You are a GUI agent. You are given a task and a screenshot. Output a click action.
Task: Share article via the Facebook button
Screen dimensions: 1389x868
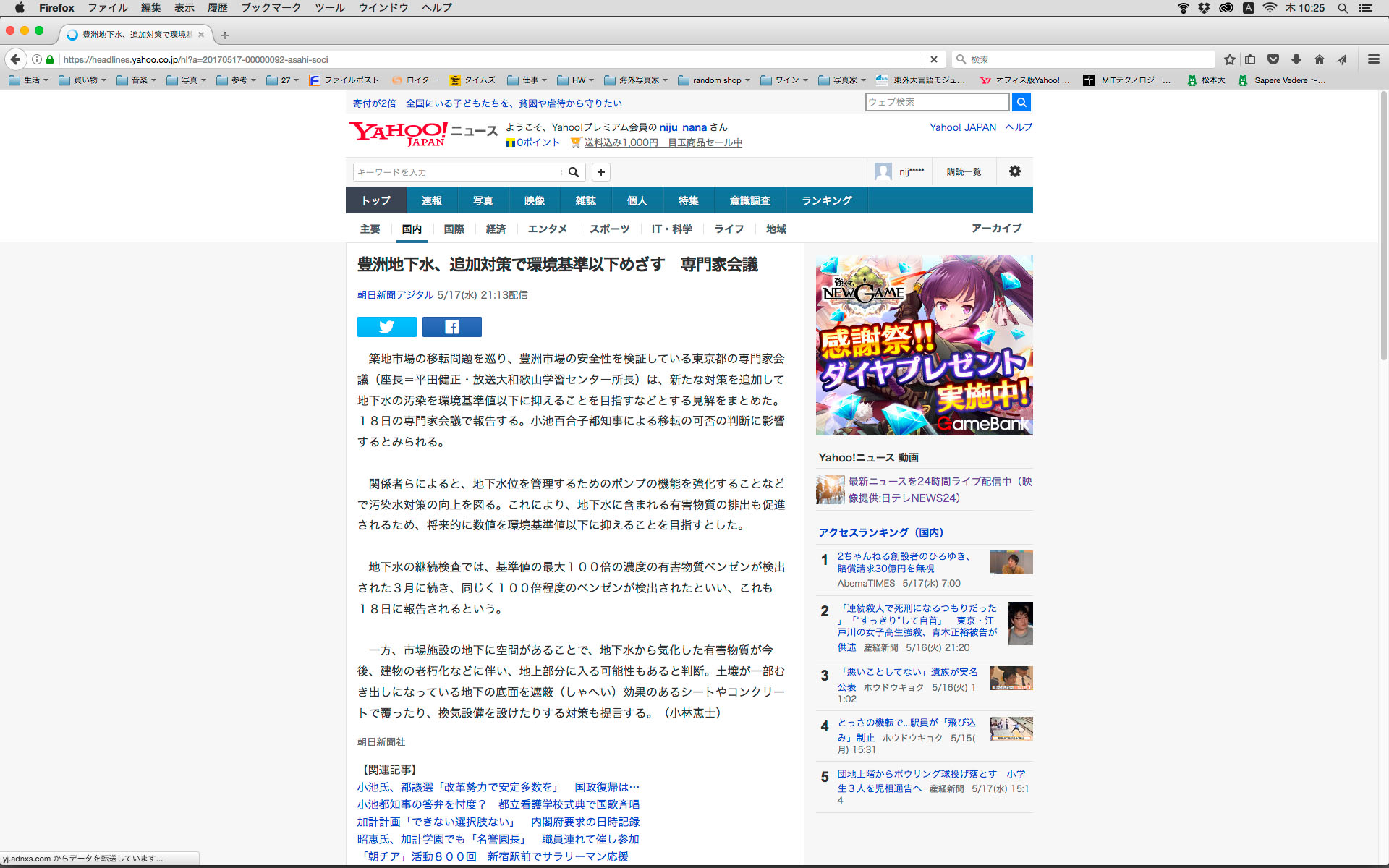(451, 327)
